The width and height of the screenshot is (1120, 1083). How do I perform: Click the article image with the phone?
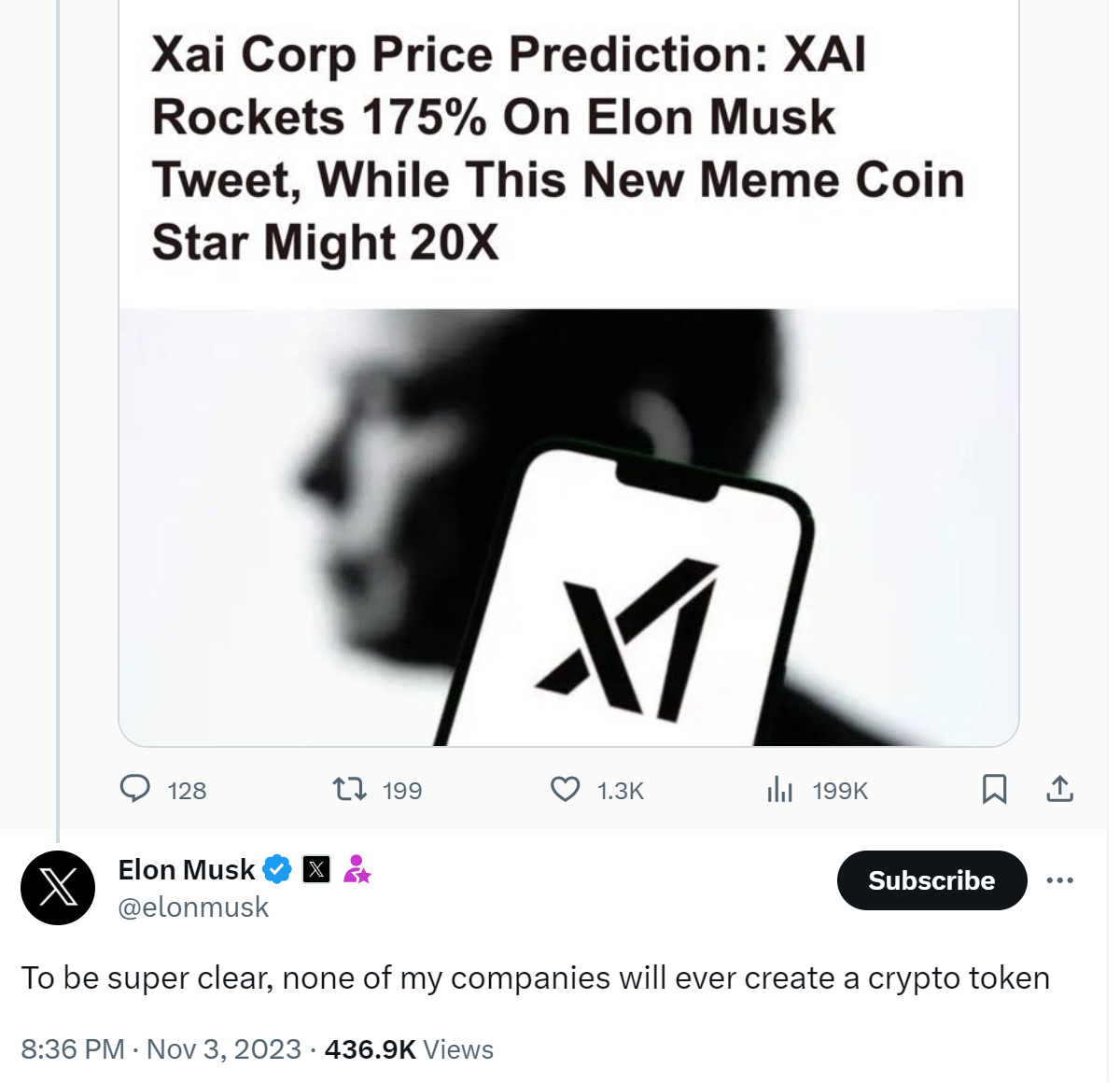click(x=568, y=527)
